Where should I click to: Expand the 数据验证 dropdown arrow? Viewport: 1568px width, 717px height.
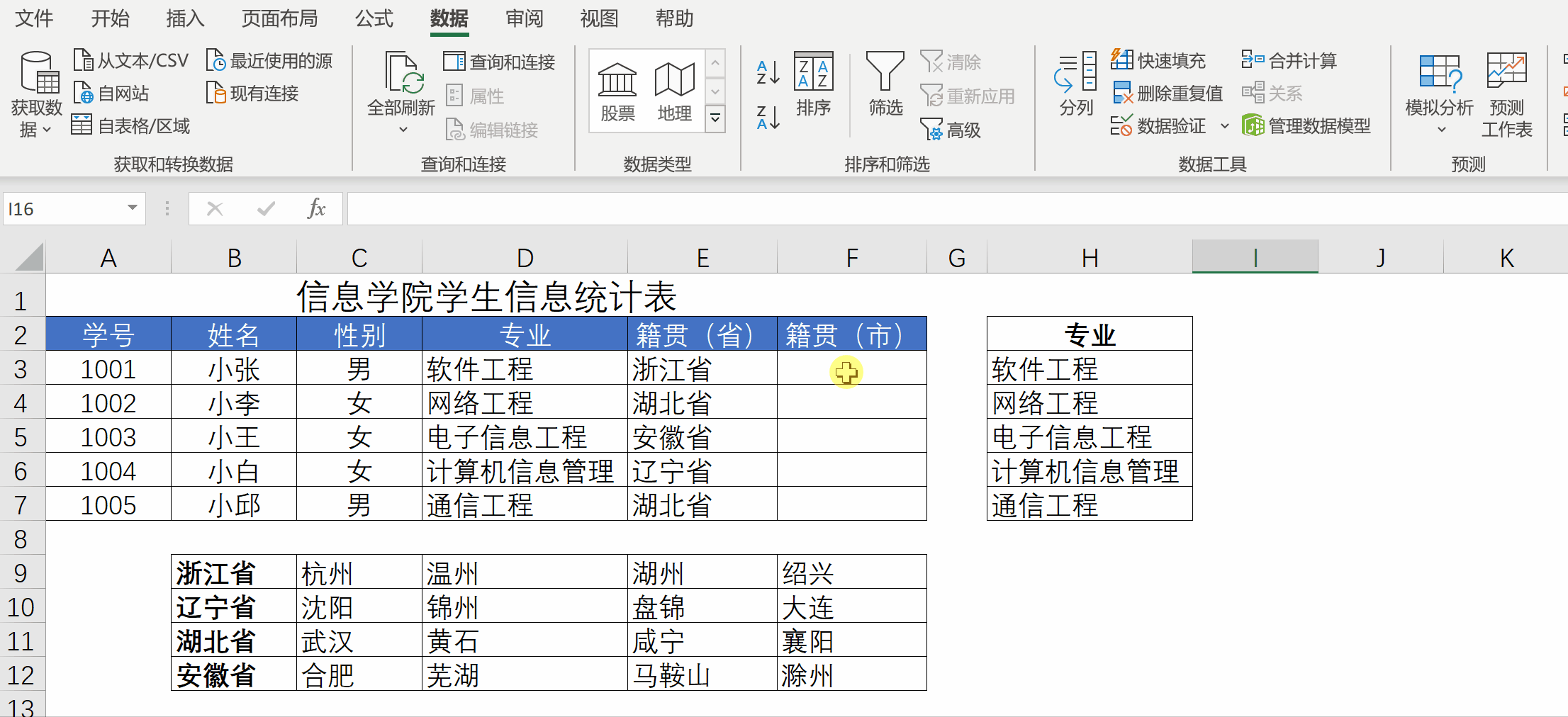point(1224,127)
